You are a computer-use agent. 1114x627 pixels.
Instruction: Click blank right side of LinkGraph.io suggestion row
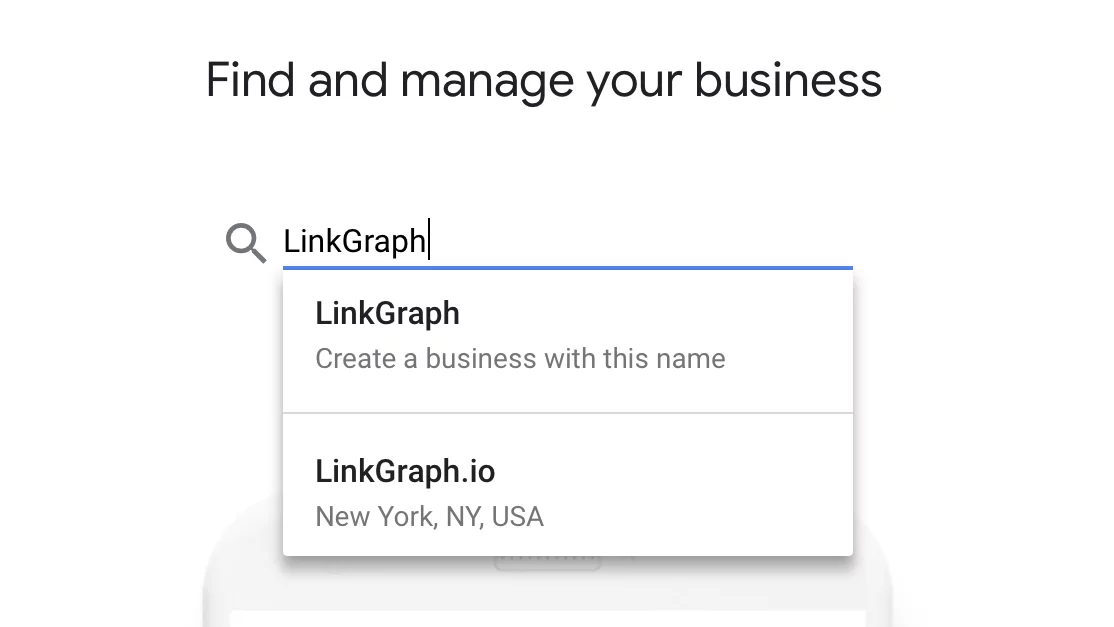click(710, 485)
